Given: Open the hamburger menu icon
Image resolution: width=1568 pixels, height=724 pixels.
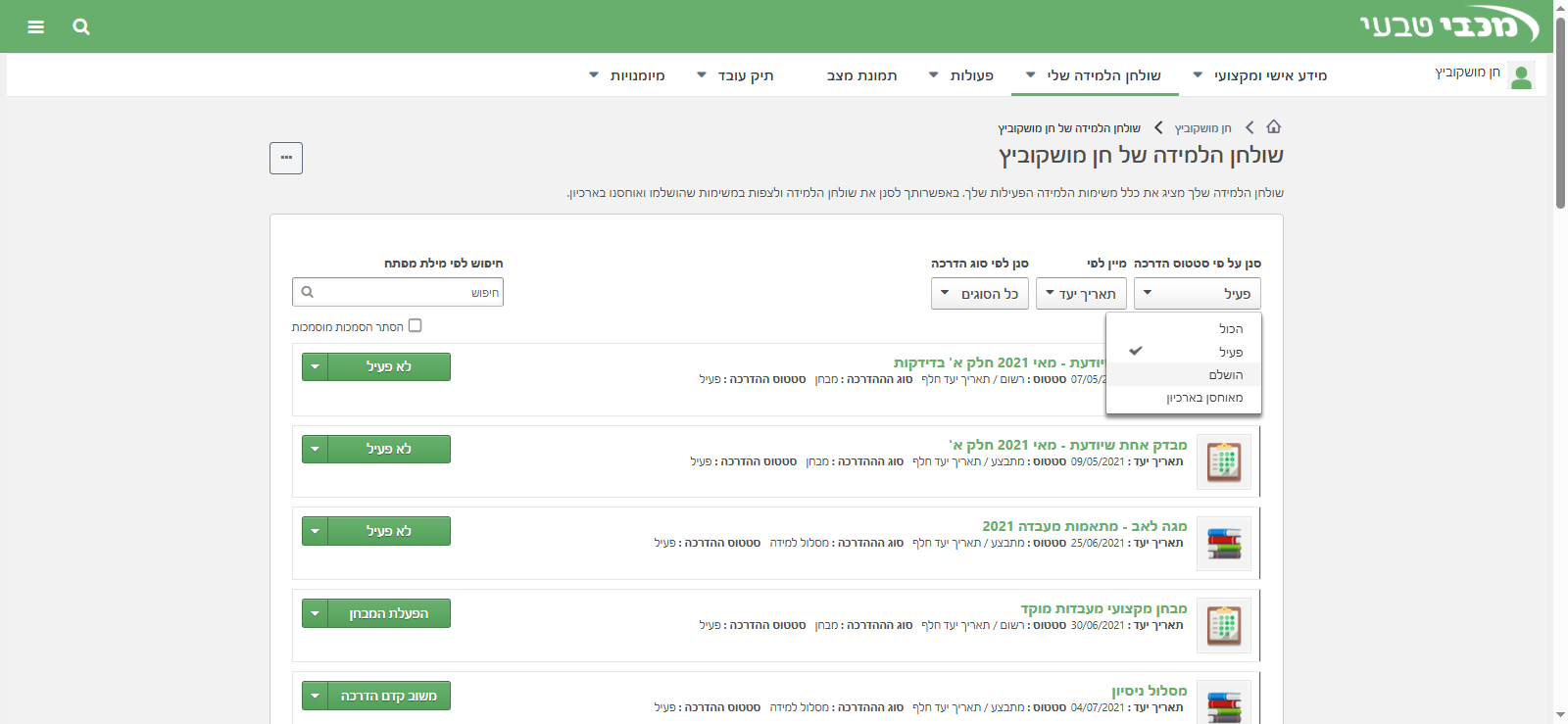Looking at the screenshot, I should (x=36, y=26).
